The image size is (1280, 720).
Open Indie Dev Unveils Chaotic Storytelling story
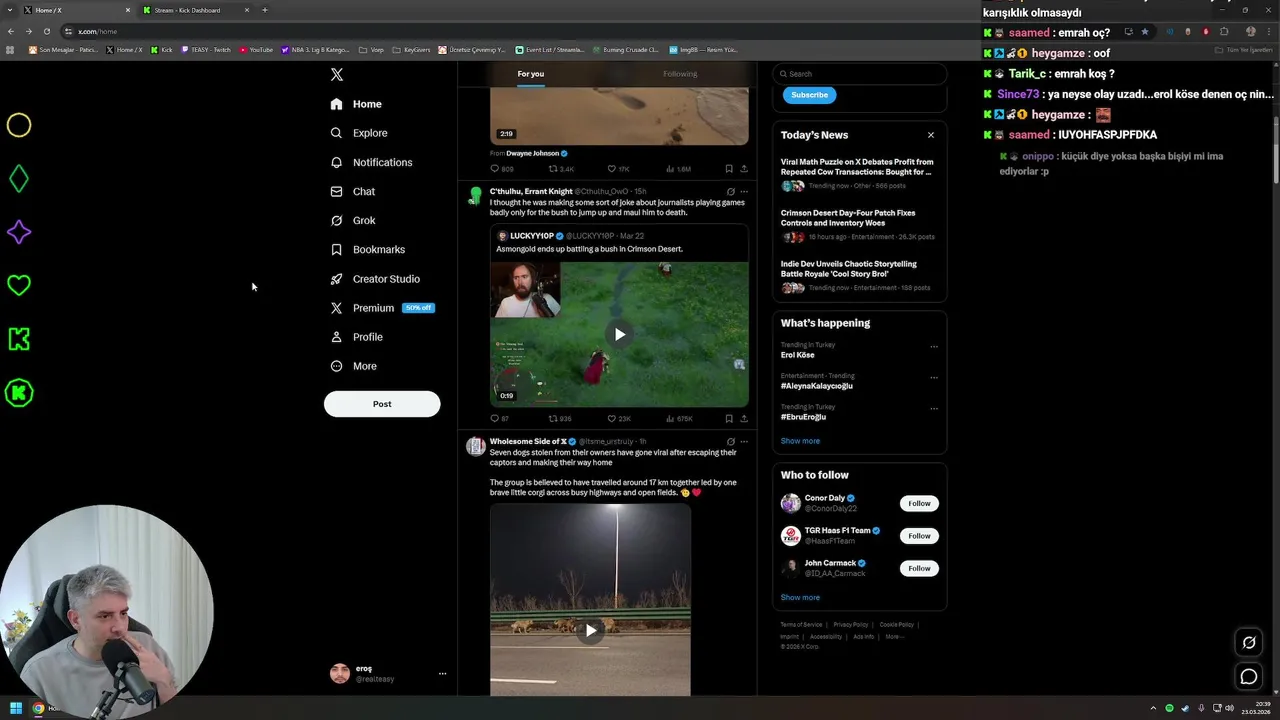pos(858,275)
